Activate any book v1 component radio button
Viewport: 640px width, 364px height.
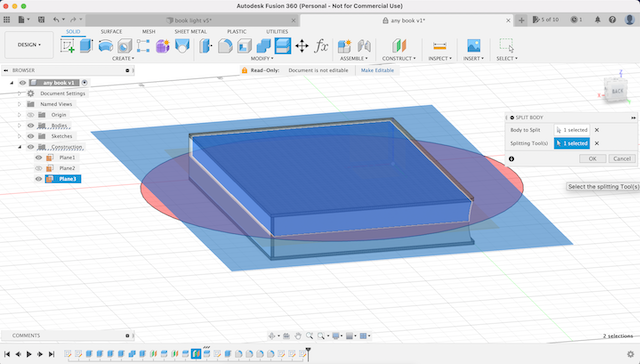click(84, 82)
